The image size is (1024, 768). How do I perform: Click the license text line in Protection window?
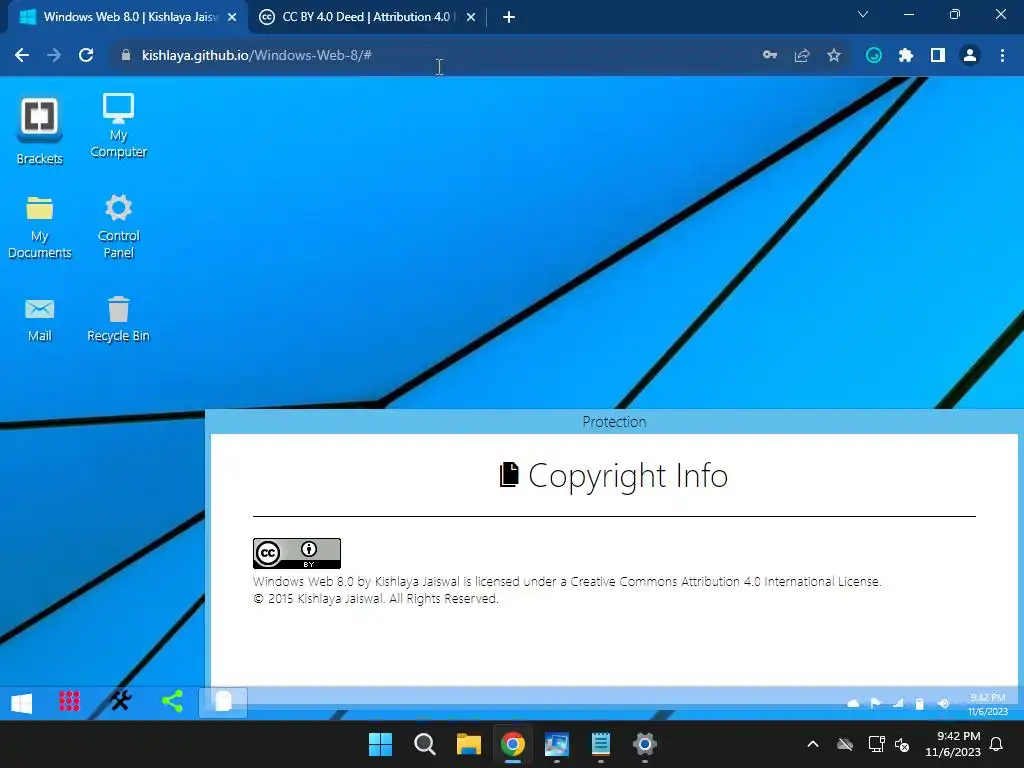(x=567, y=581)
